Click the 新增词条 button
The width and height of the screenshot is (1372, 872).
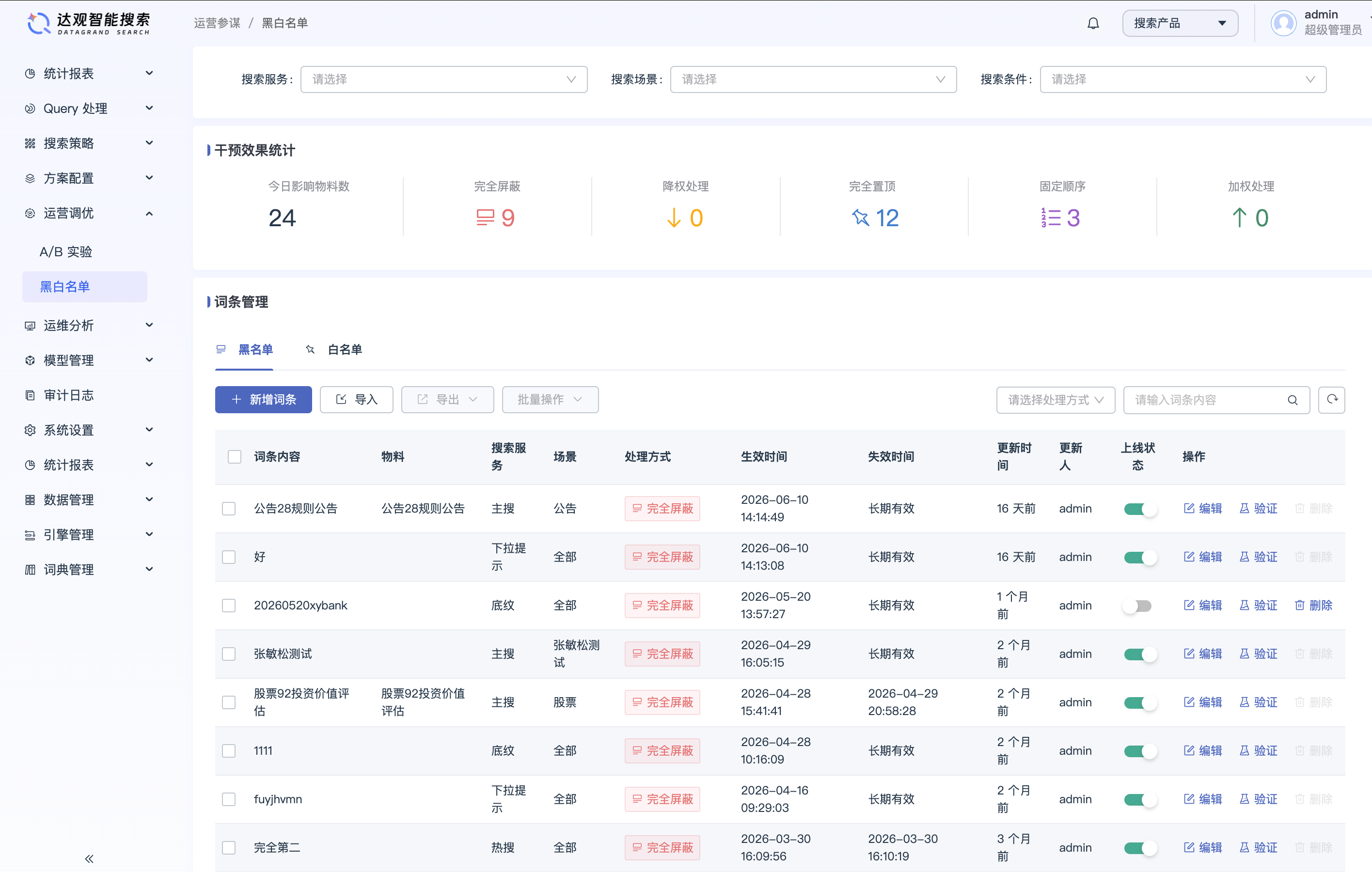263,399
